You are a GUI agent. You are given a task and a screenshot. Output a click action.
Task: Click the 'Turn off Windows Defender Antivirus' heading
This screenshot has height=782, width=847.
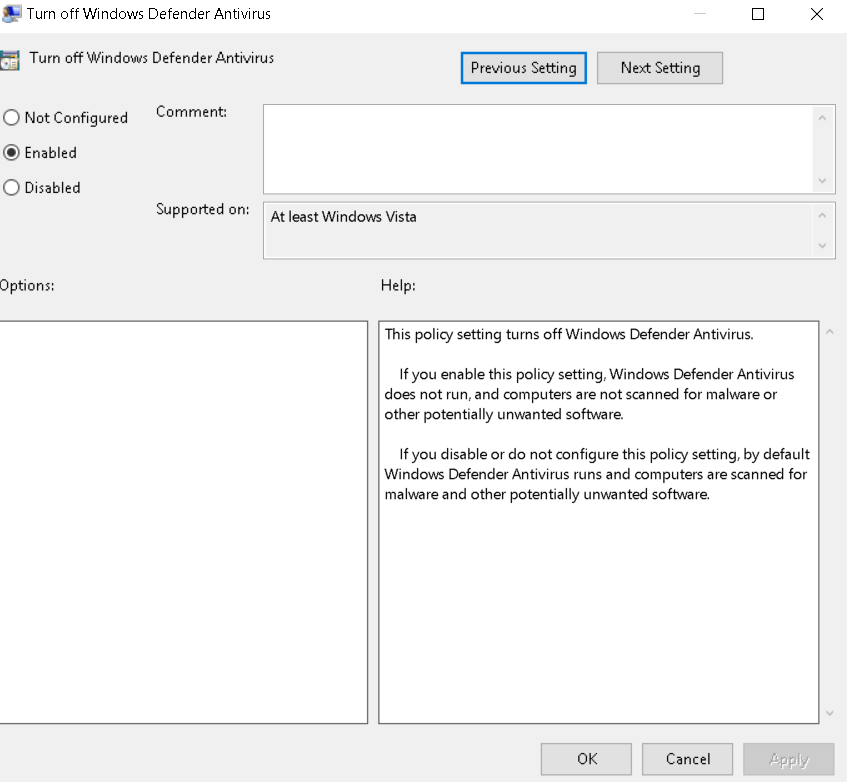pos(152,58)
